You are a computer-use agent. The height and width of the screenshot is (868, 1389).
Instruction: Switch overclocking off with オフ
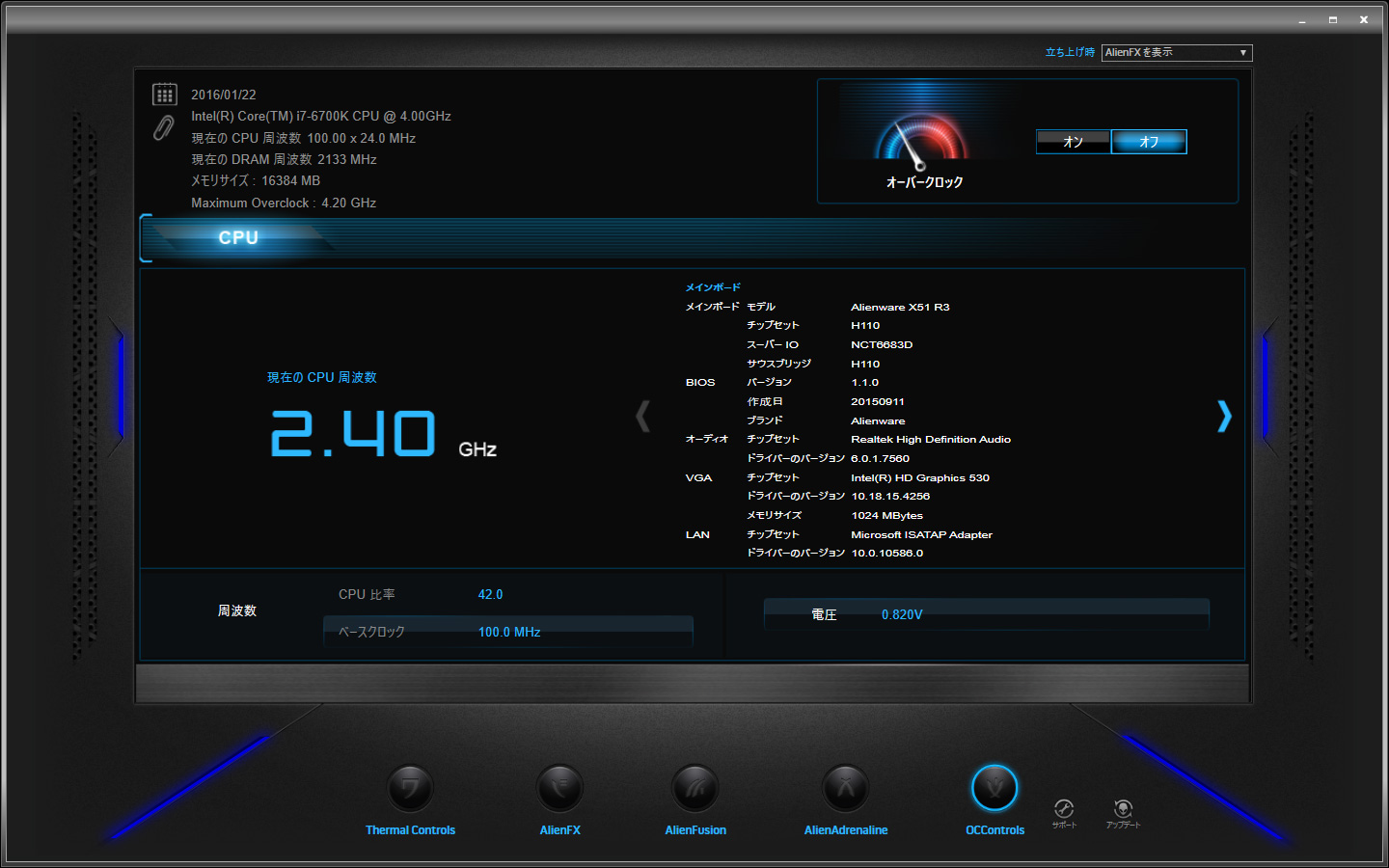coord(1149,142)
